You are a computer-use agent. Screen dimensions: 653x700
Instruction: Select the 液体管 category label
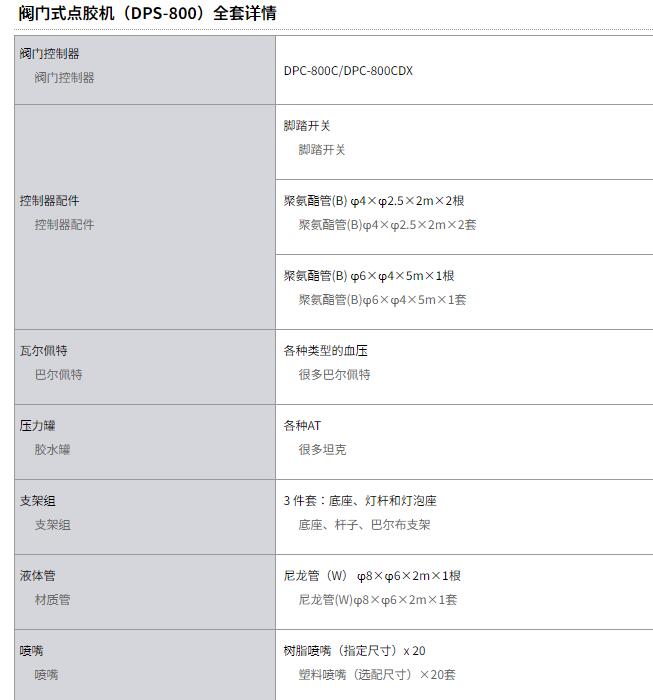point(37,576)
